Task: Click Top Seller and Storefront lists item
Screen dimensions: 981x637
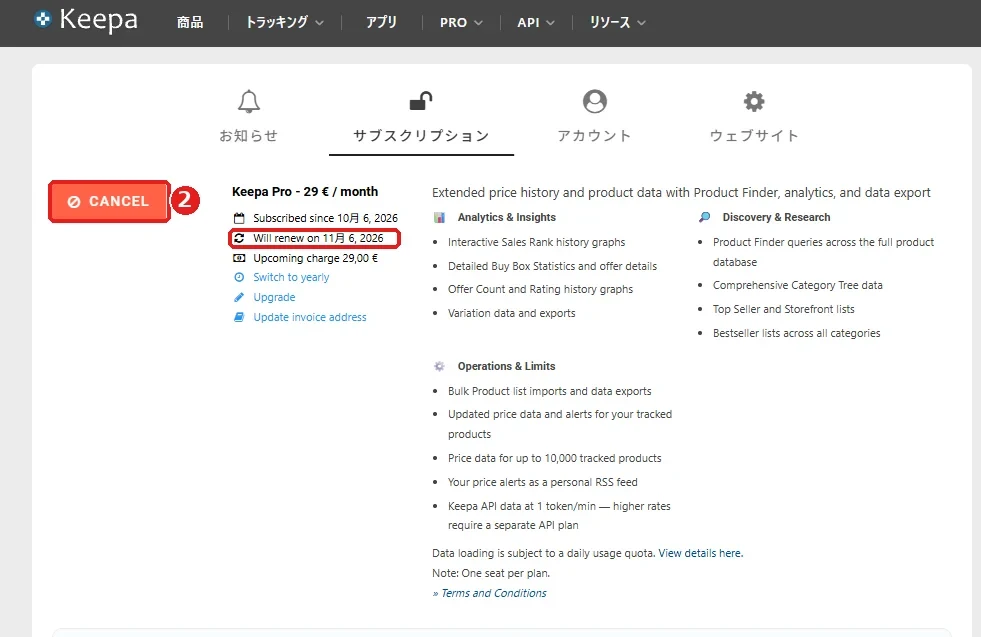Action: tap(783, 309)
